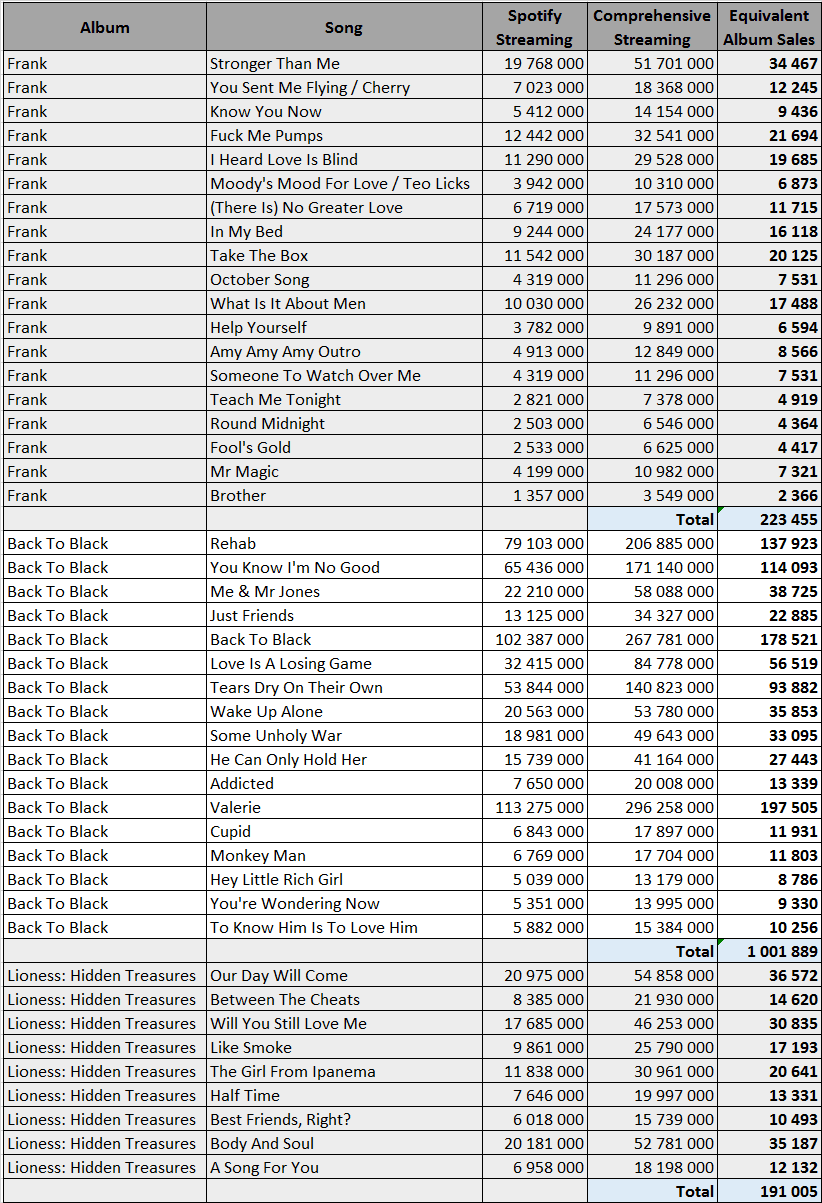Click I Heard Love Is Blind cell
Viewport: 822px width, 1203px height.
[x=344, y=159]
